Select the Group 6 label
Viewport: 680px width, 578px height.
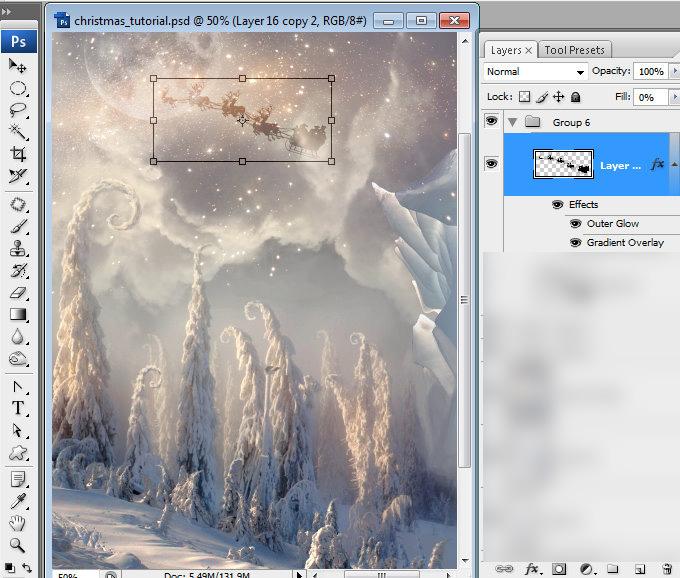tap(571, 123)
